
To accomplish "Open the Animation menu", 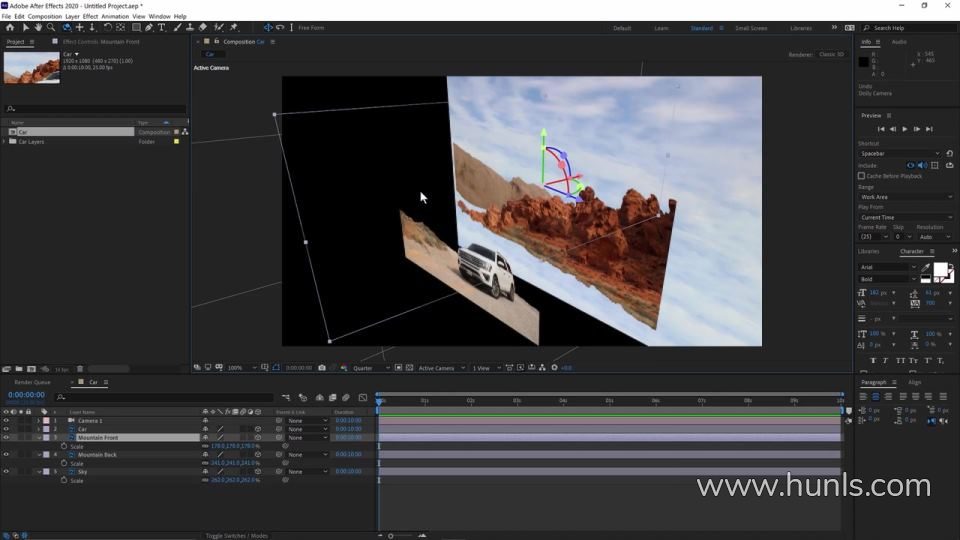I will [x=115, y=16].
